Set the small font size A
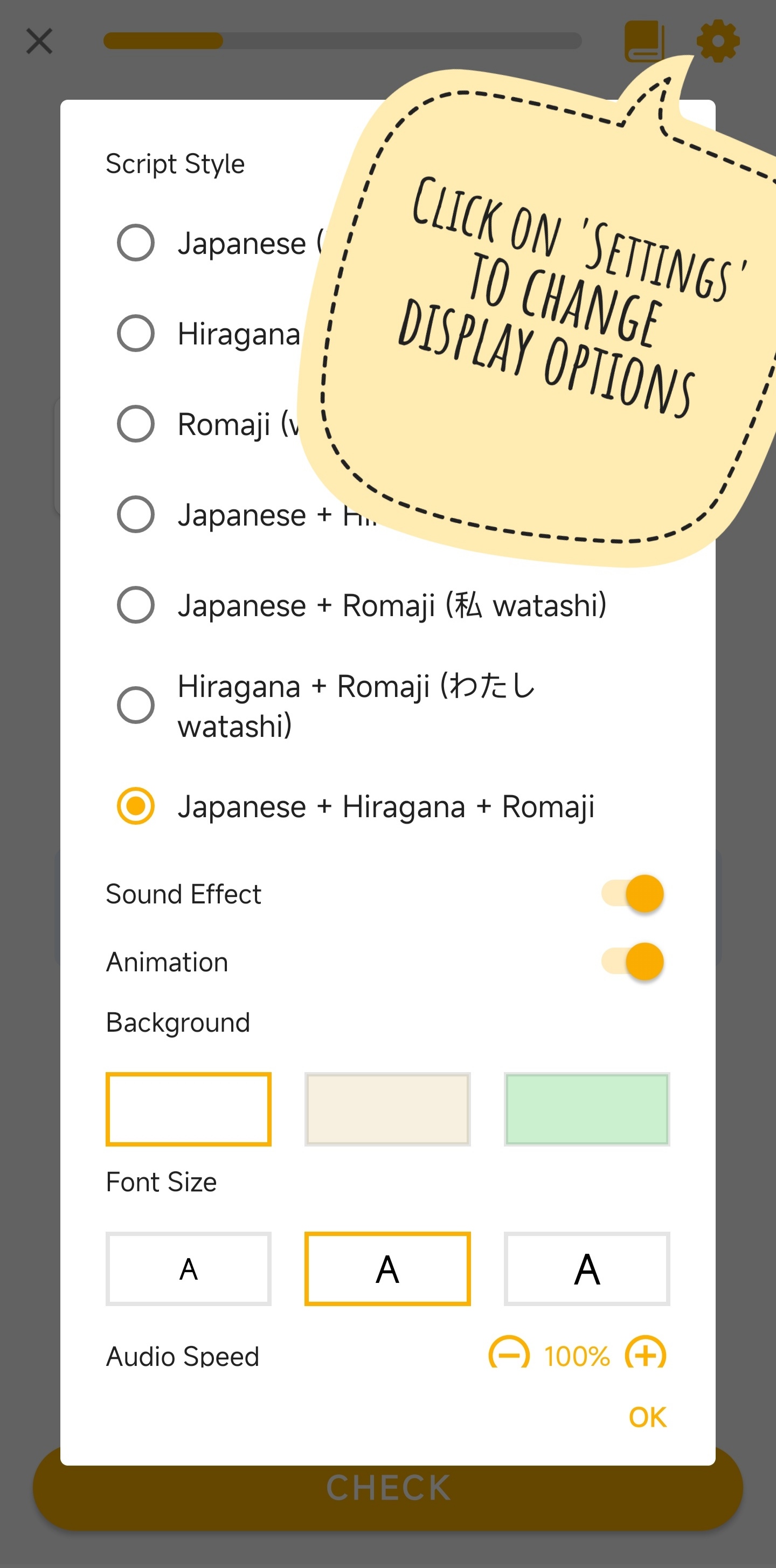776x1568 pixels. click(x=189, y=1268)
